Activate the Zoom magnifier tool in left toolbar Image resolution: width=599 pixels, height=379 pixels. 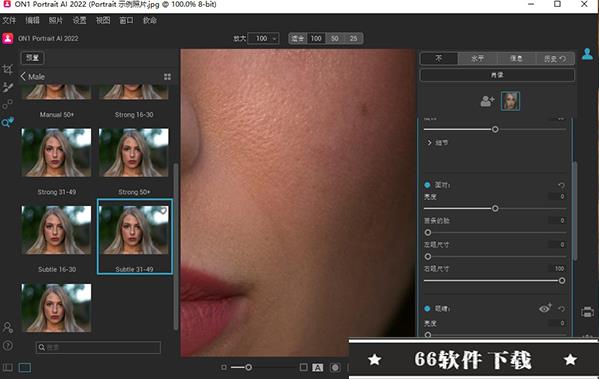pos(8,122)
